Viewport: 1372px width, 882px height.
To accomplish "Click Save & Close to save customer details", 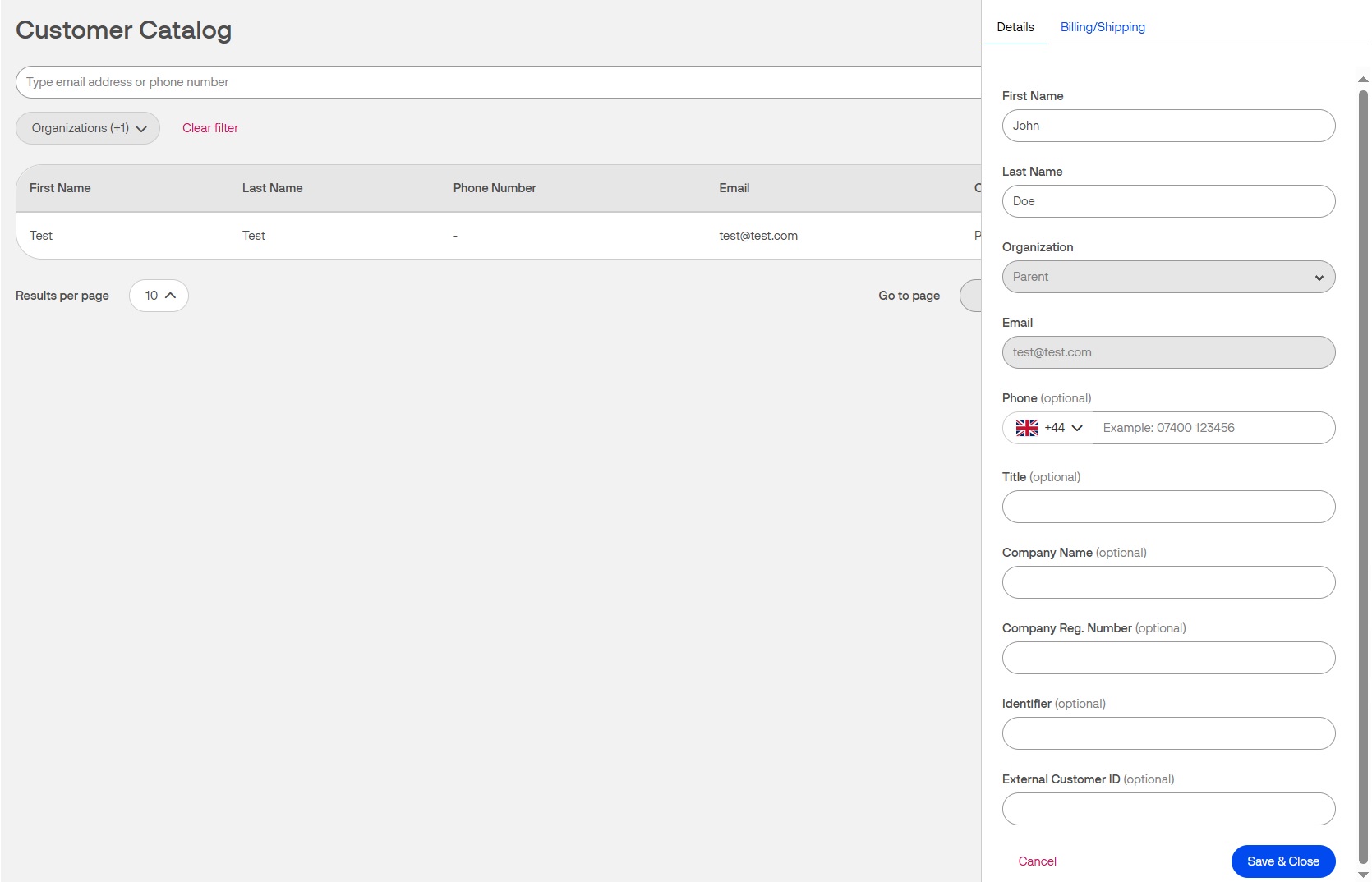I will 1282,861.
